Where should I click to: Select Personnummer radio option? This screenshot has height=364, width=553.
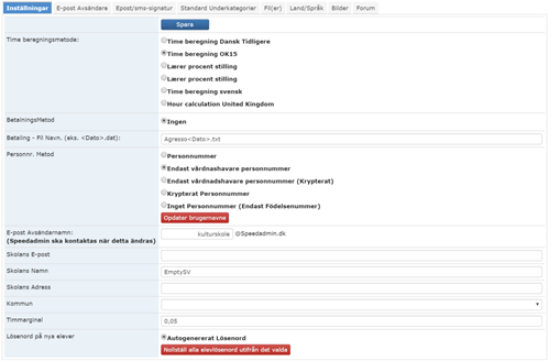pos(164,155)
